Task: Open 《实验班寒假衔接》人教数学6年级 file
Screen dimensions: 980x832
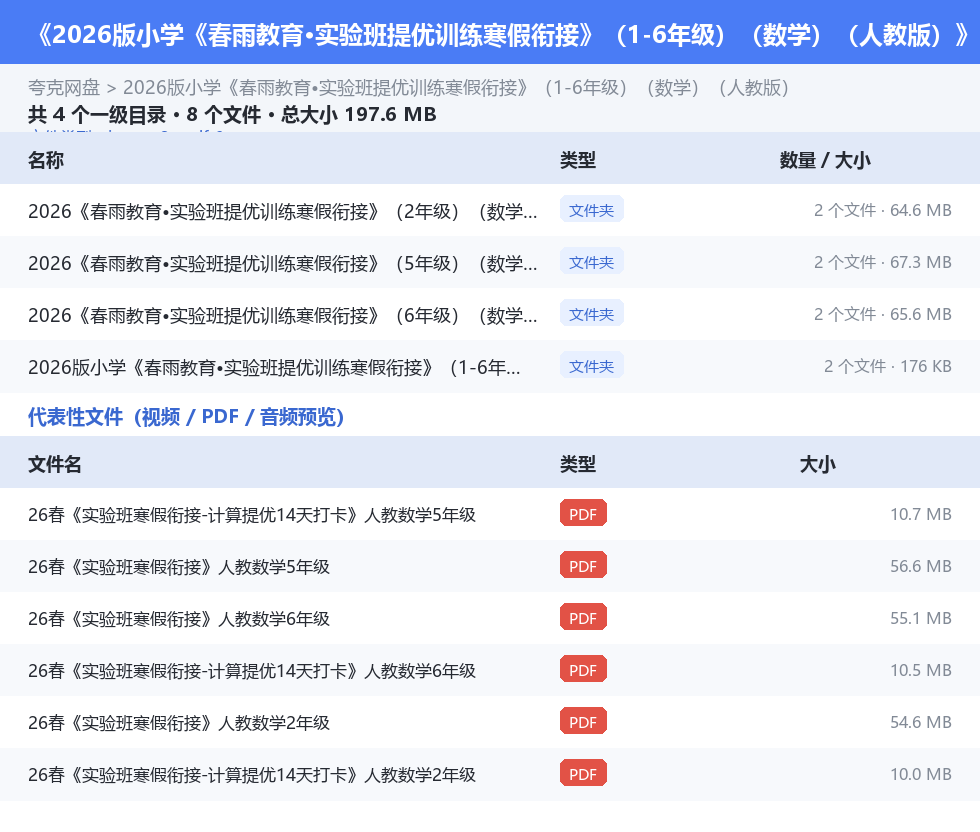Action: coord(179,618)
